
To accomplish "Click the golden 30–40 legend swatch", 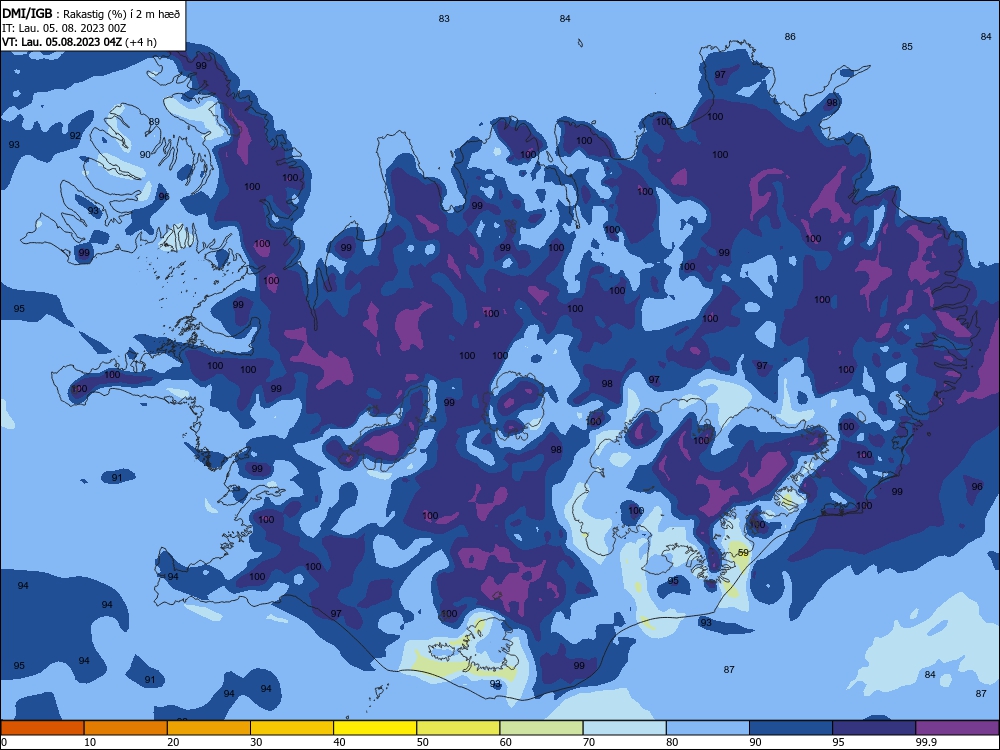I will (x=292, y=728).
